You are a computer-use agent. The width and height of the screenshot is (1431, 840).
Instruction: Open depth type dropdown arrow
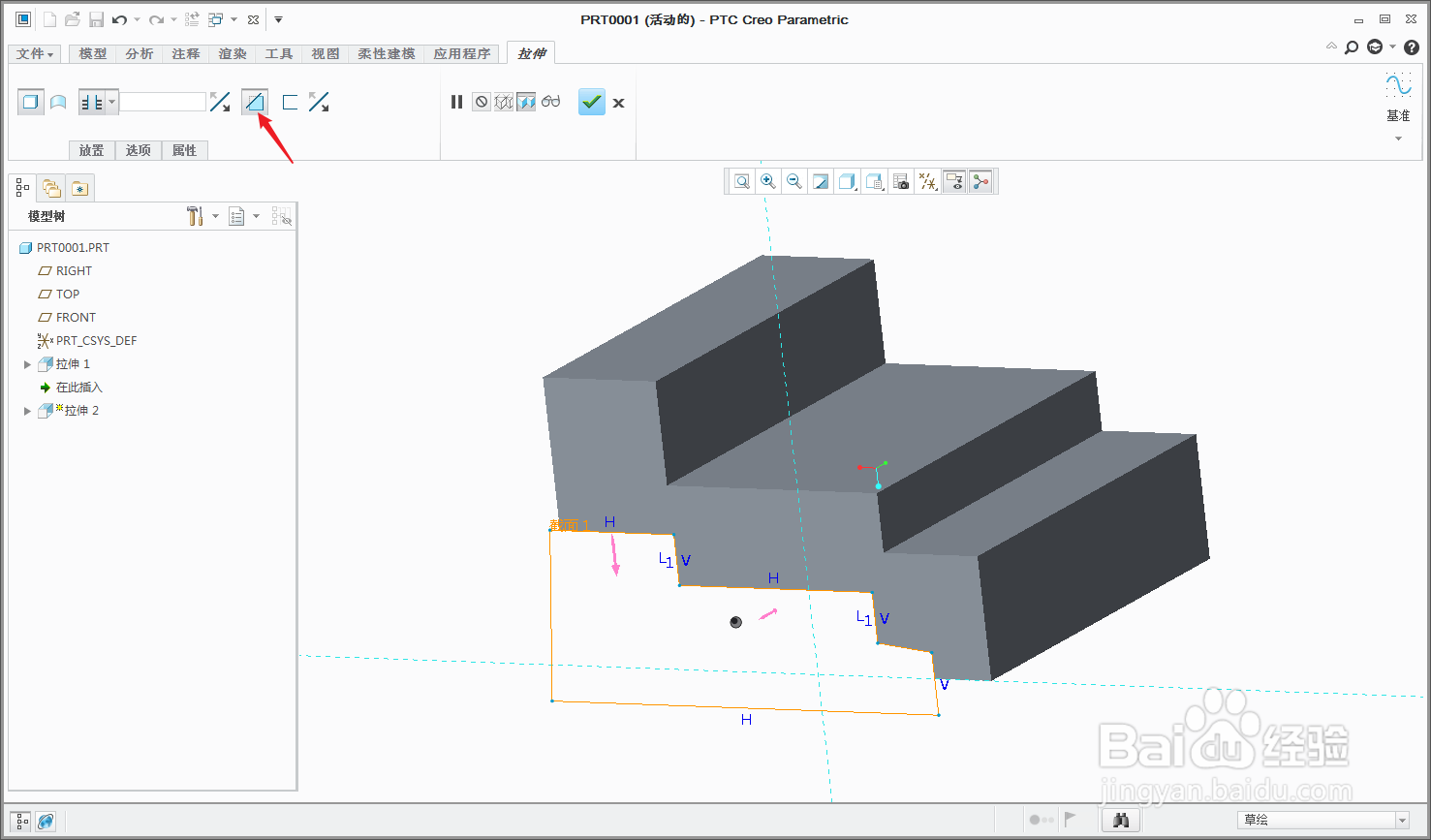112,102
